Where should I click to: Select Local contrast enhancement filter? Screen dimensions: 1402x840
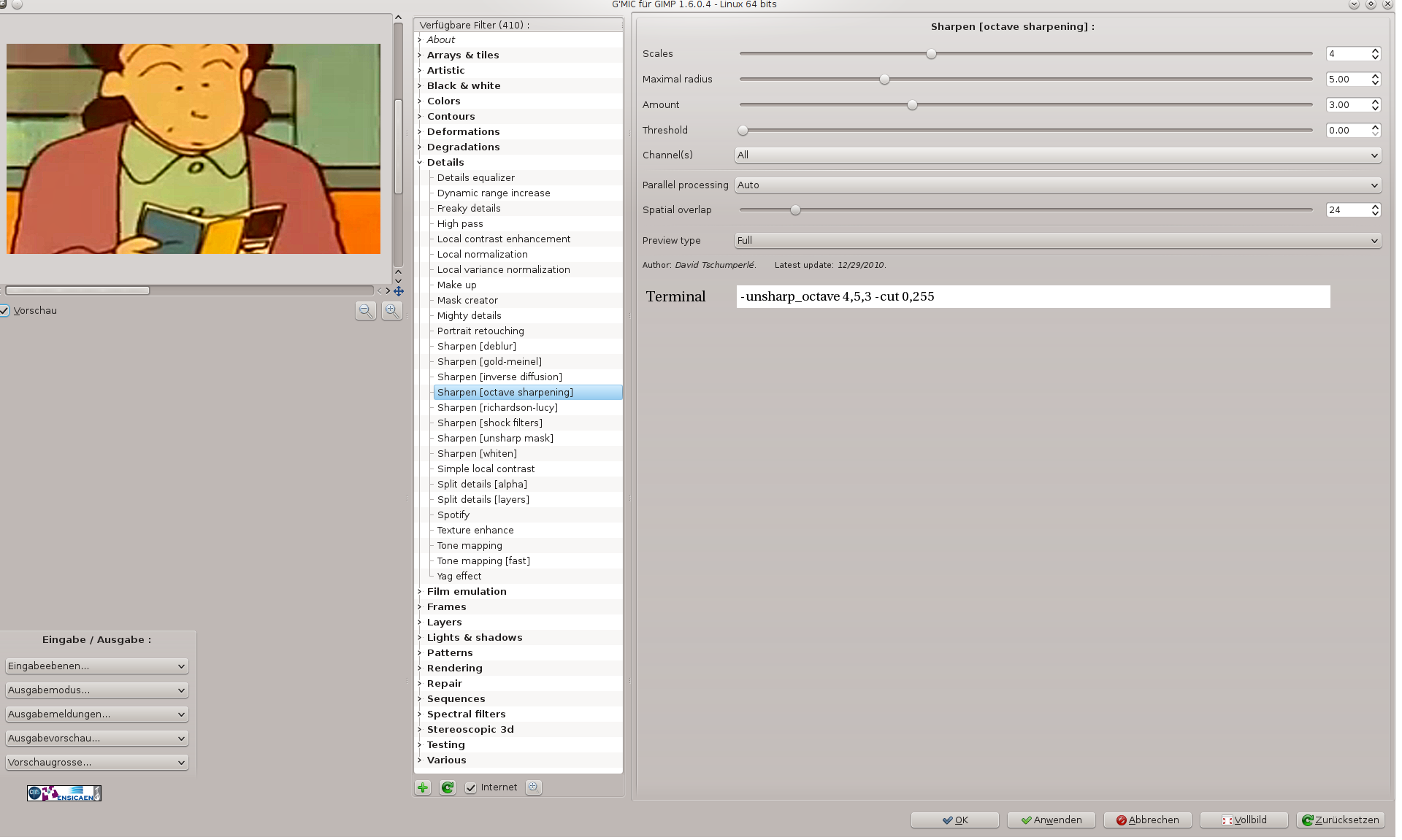coord(504,239)
